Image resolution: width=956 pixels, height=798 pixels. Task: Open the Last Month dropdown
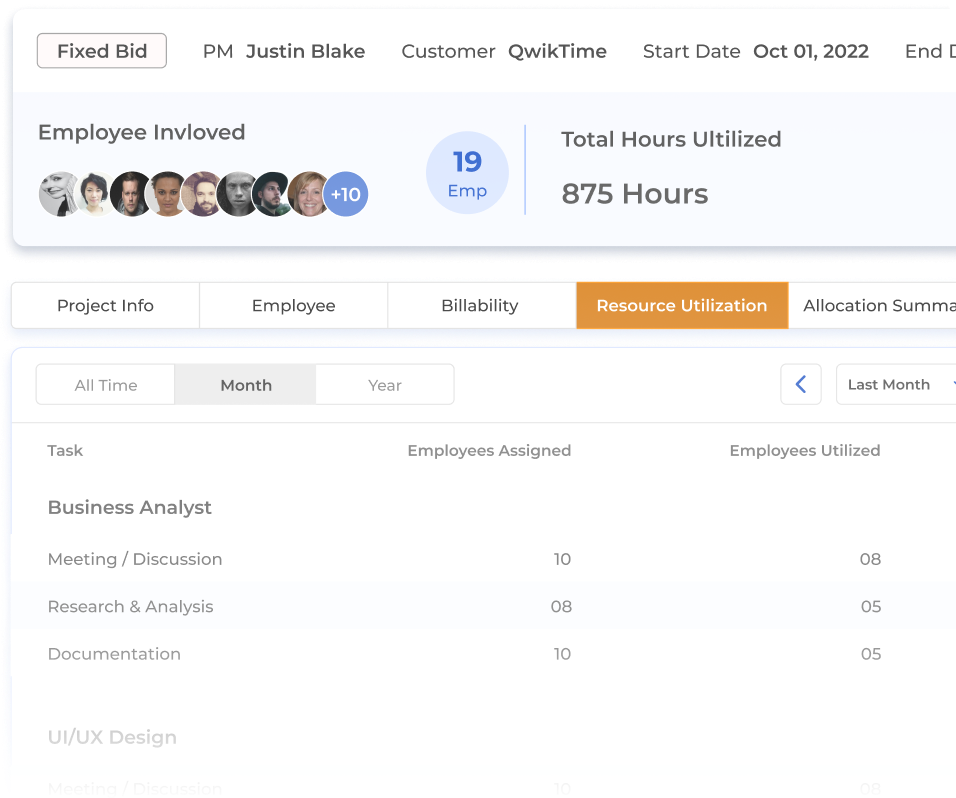[896, 384]
